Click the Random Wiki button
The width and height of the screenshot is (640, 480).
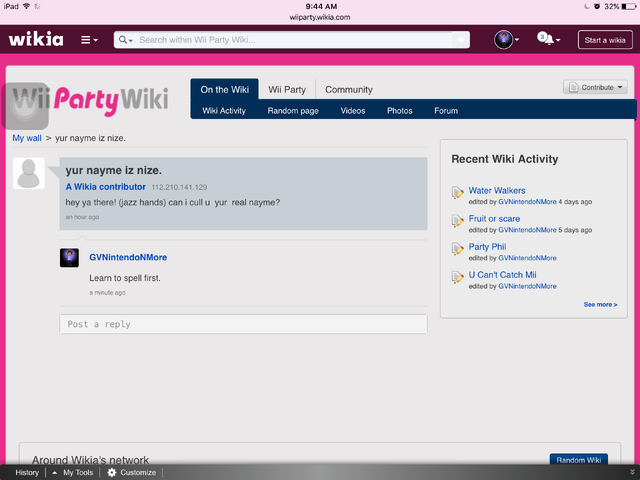pyautogui.click(x=578, y=460)
